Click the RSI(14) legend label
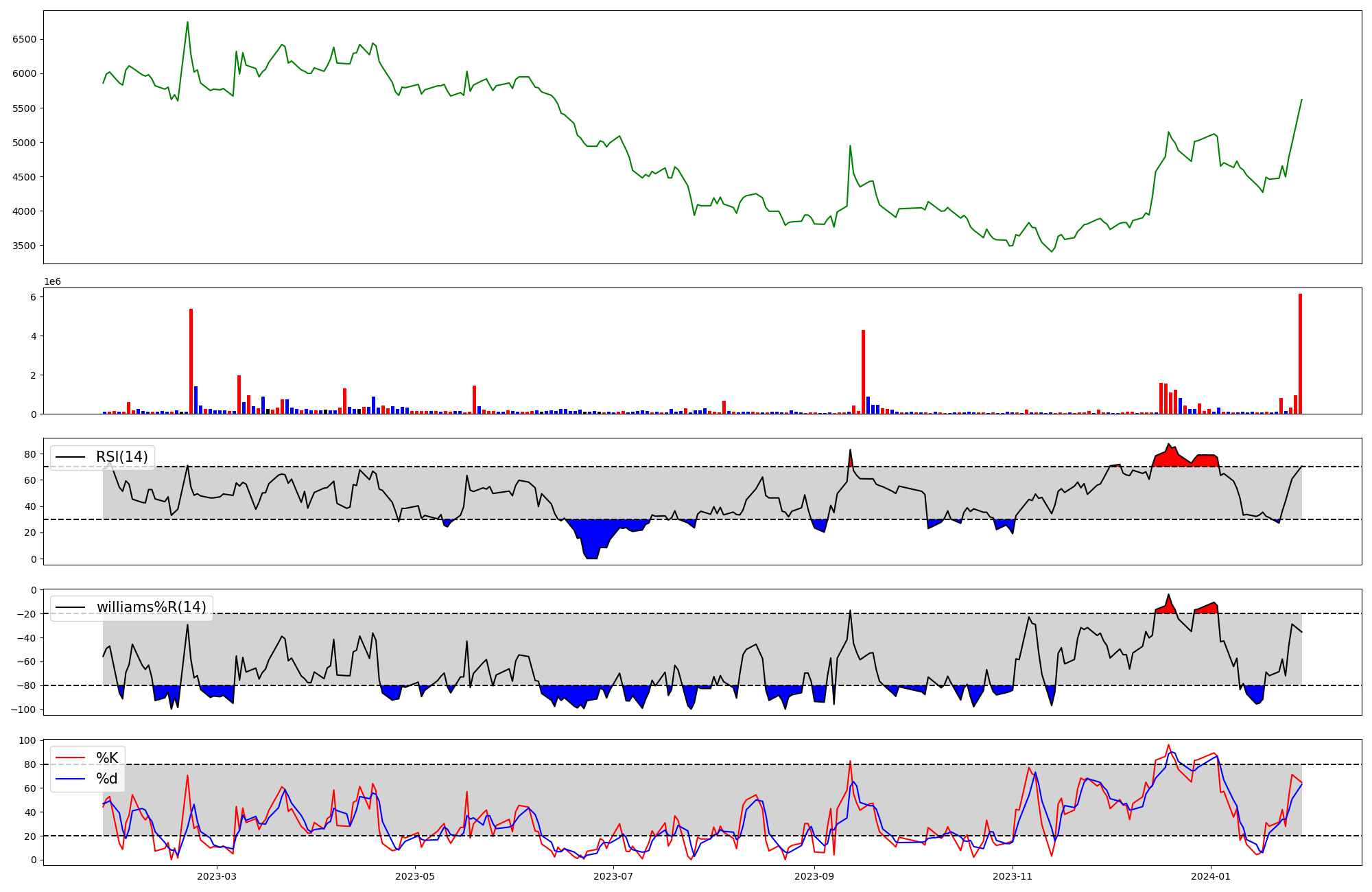This screenshot has height=892, width=1372. click(x=121, y=457)
